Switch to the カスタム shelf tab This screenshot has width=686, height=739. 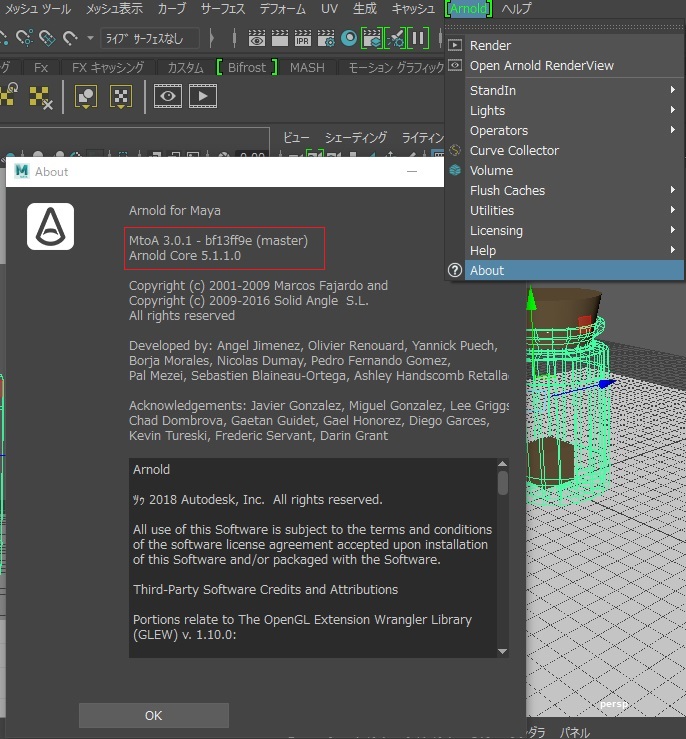pyautogui.click(x=186, y=68)
